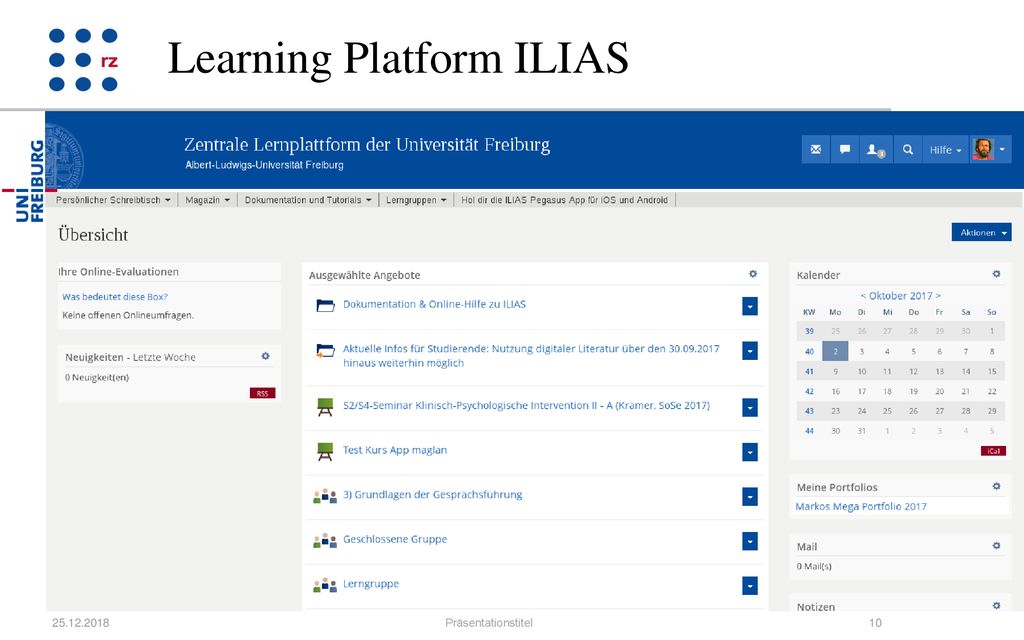The height and width of the screenshot is (640, 1024).
Task: Open Aktuelle Infos für Studierende link
Action: pos(531,356)
